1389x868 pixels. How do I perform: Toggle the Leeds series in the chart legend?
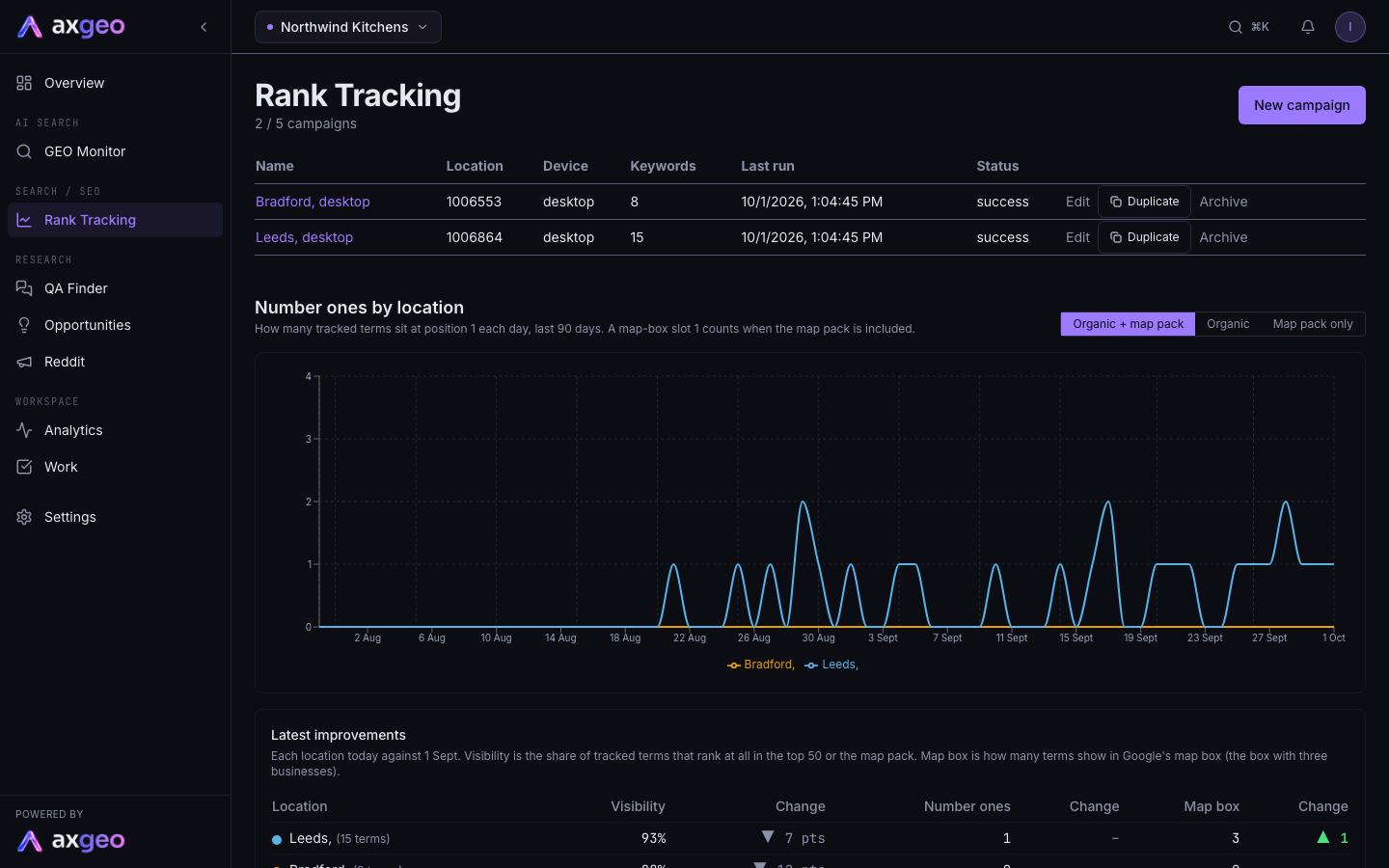[831, 665]
